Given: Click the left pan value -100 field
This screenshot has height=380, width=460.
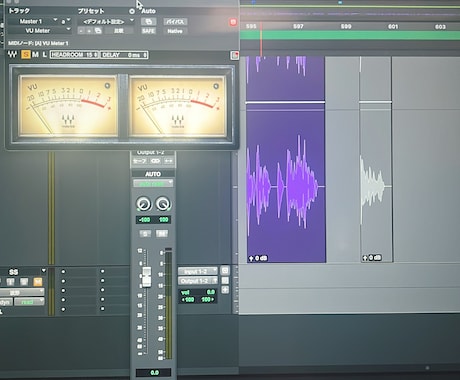Looking at the screenshot, I should pyautogui.click(x=144, y=220).
